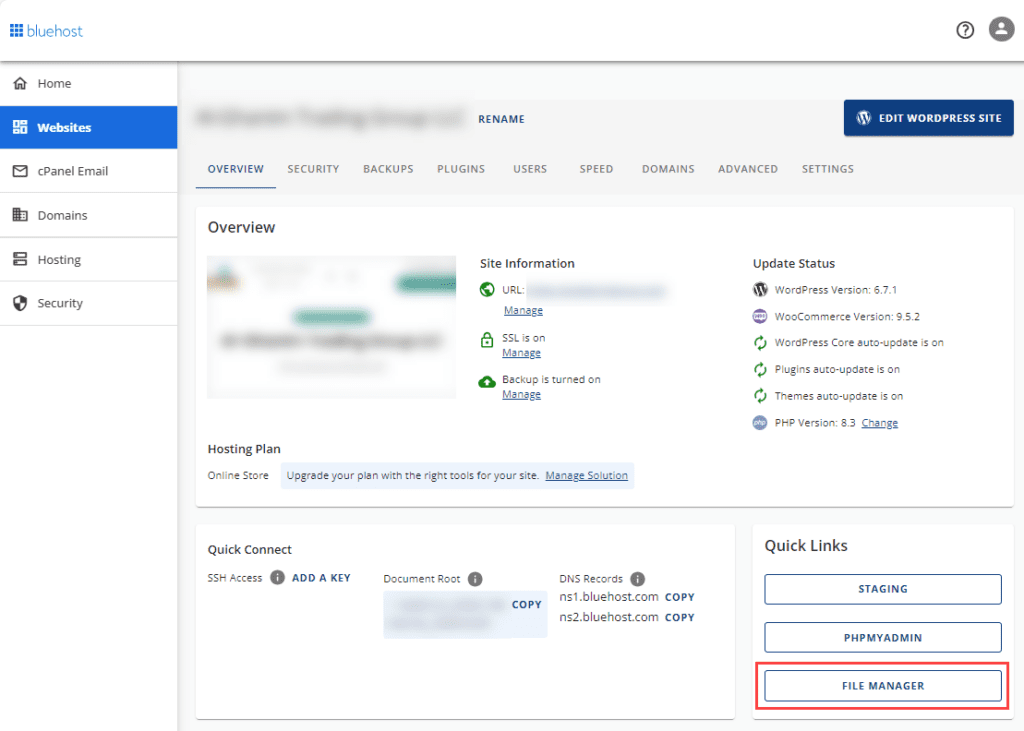The height and width of the screenshot is (731, 1024).
Task: Click the Document Root info icon
Action: click(475, 579)
